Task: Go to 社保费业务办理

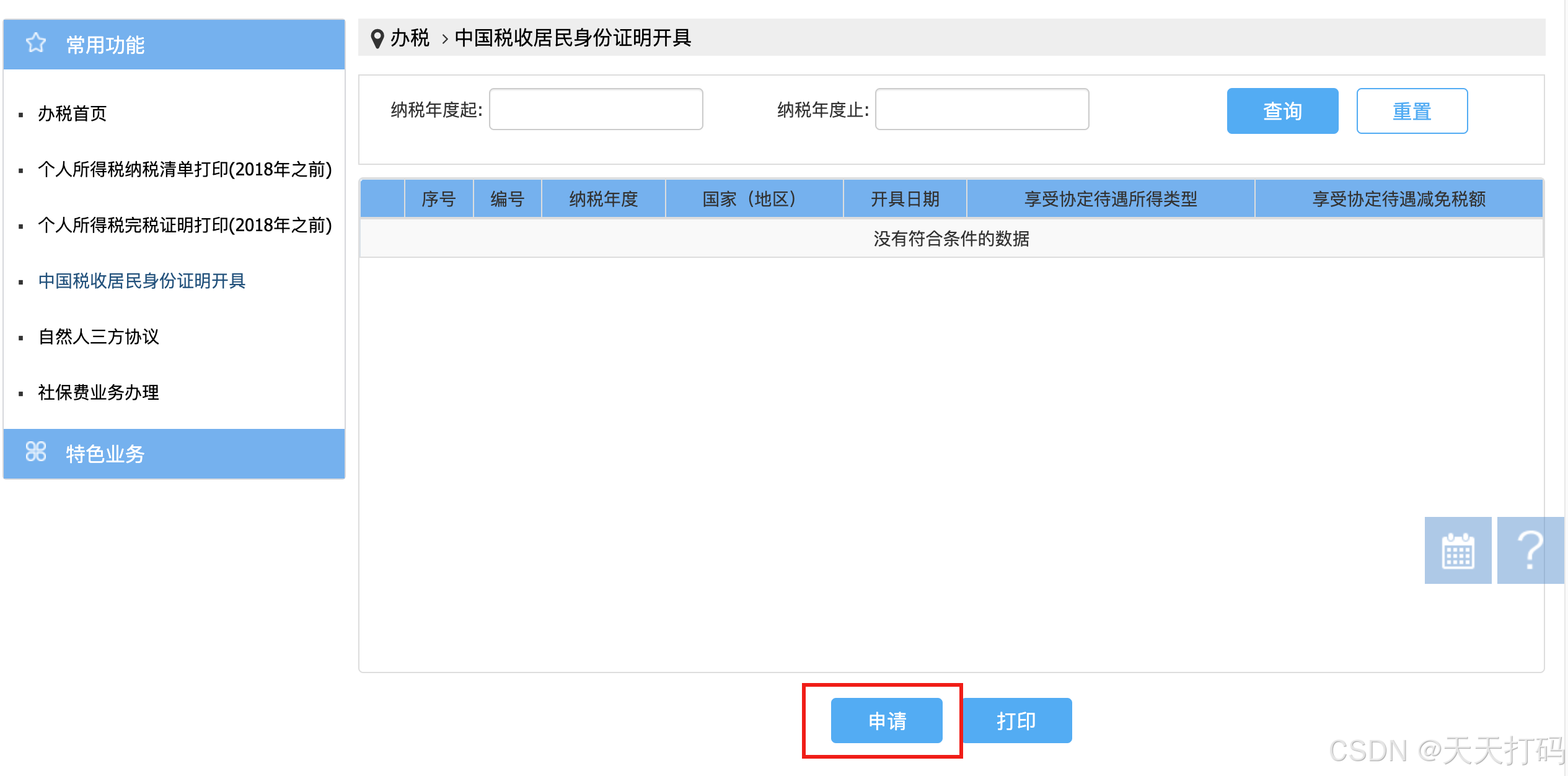Action: coord(99,392)
